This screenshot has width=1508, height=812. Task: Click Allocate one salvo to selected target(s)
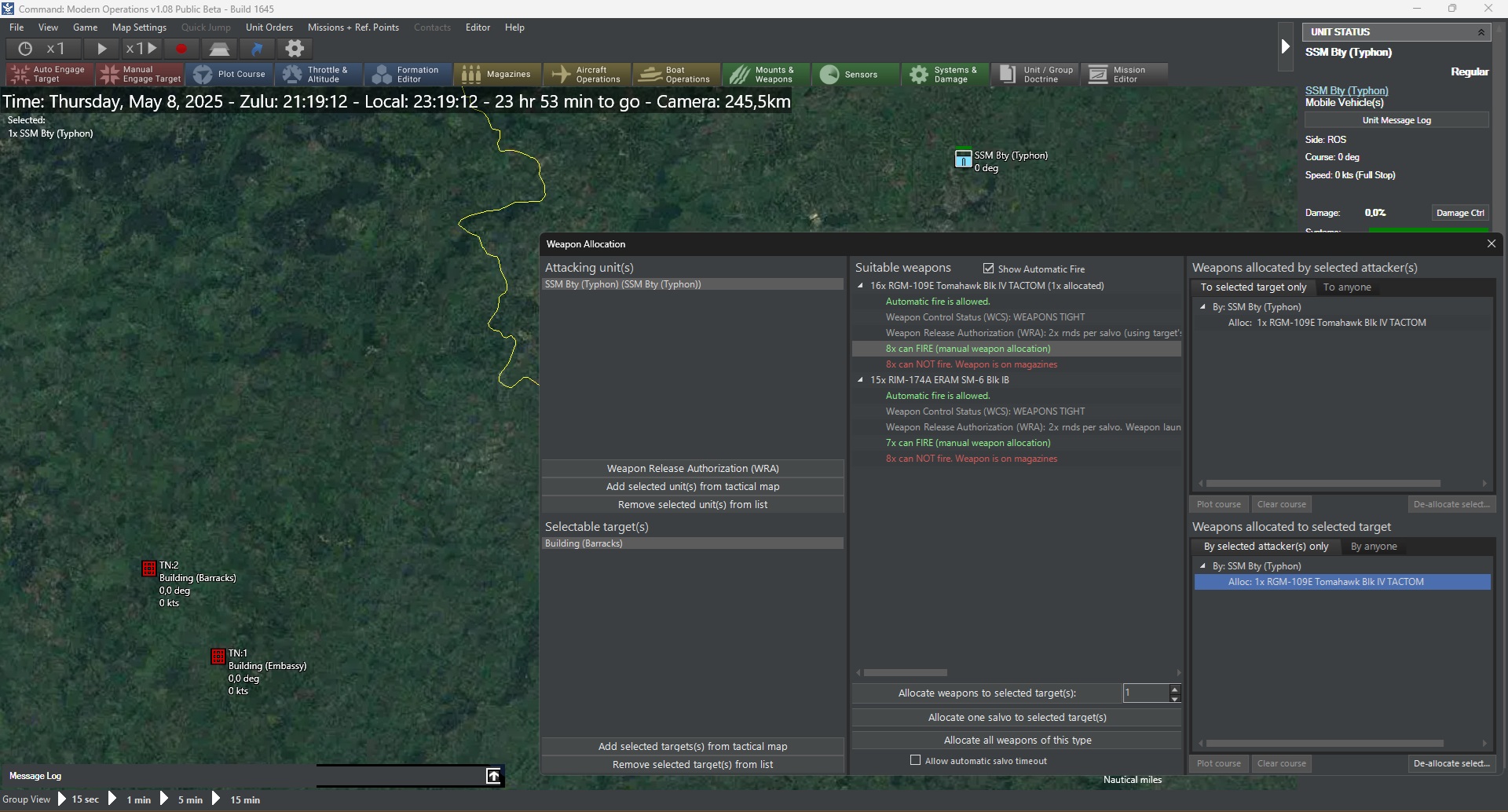coord(1017,717)
